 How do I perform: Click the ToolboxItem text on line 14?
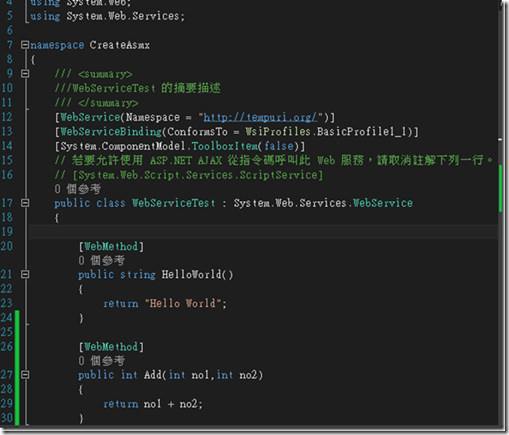pos(225,146)
